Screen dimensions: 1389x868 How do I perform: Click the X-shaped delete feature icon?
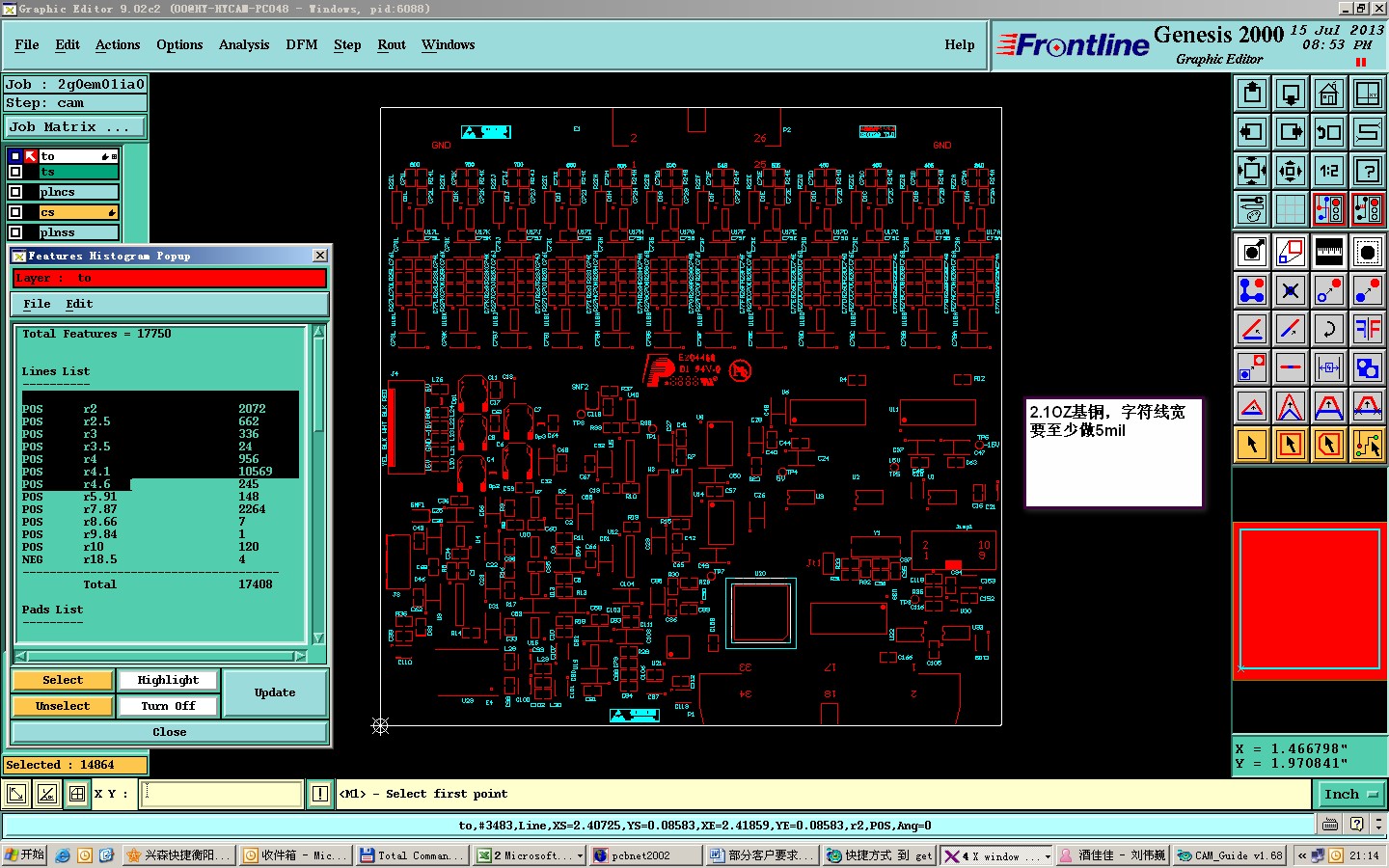pyautogui.click(x=1291, y=290)
